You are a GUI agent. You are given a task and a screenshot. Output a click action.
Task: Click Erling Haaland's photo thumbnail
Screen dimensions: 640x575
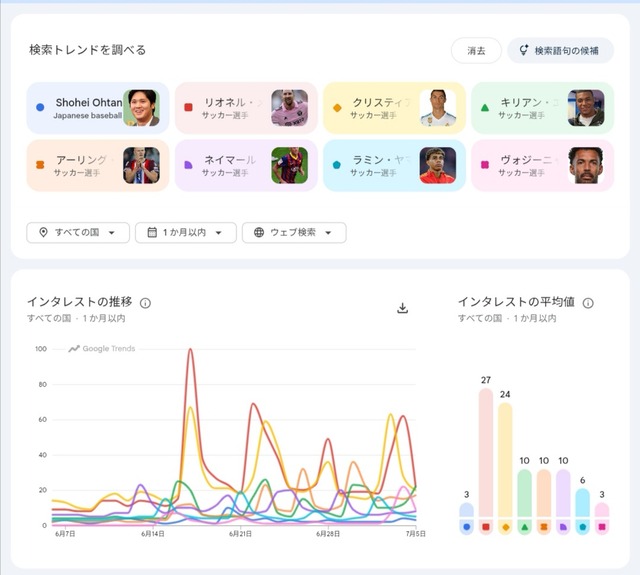[141, 166]
